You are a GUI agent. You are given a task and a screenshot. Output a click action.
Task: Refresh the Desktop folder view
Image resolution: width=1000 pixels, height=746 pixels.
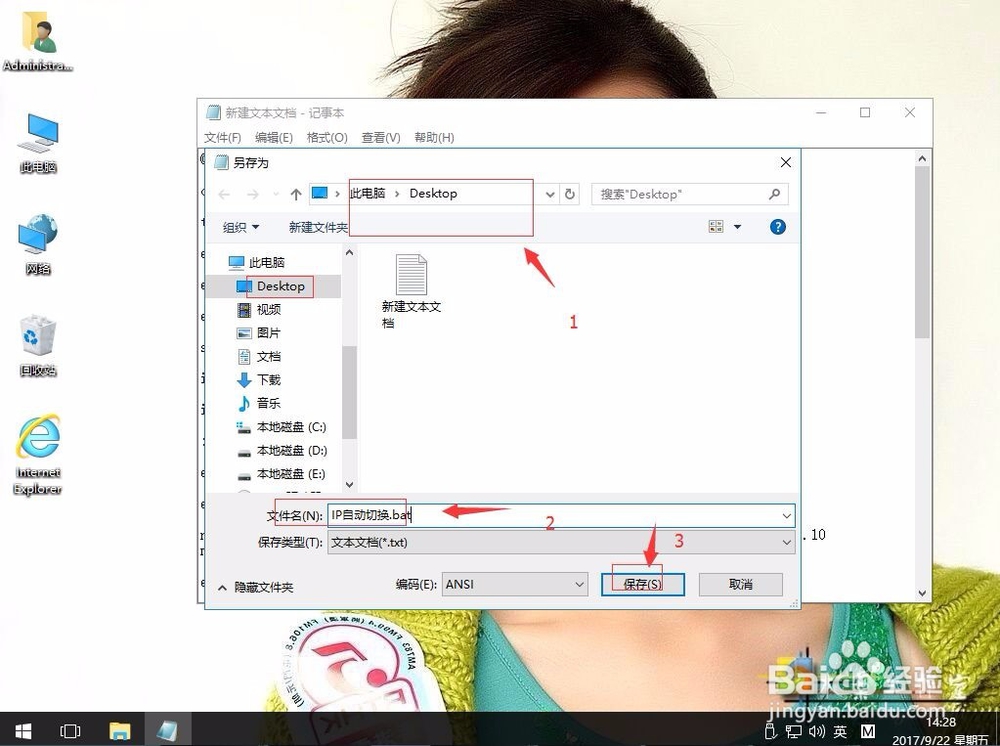568,194
